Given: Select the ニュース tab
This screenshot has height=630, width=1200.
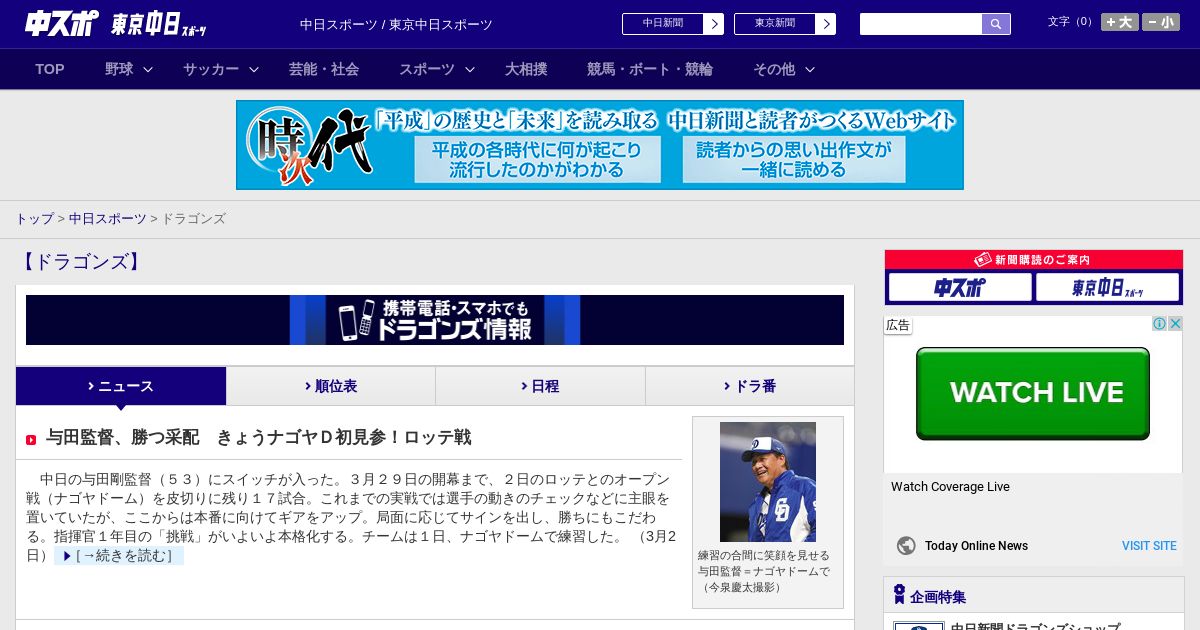Looking at the screenshot, I should 121,386.
